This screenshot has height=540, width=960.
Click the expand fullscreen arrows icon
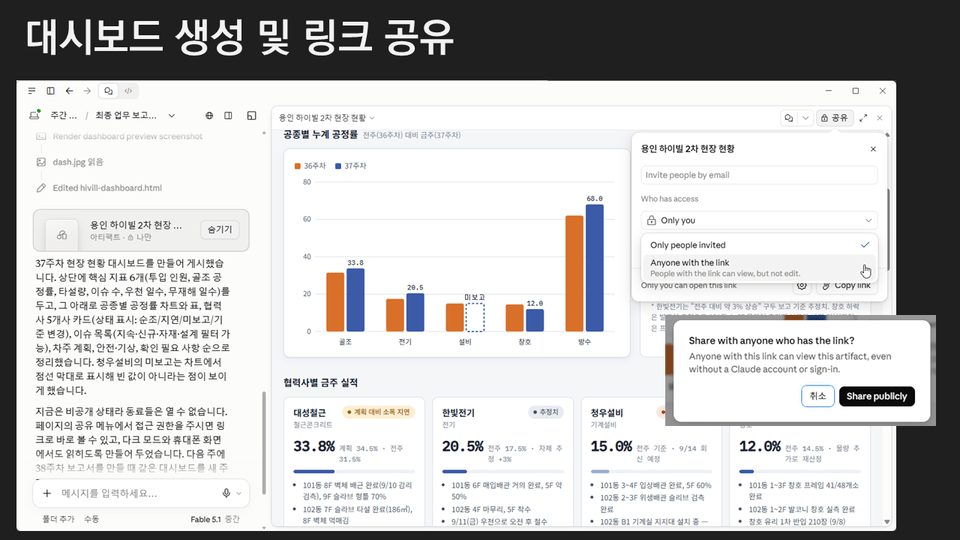863,118
